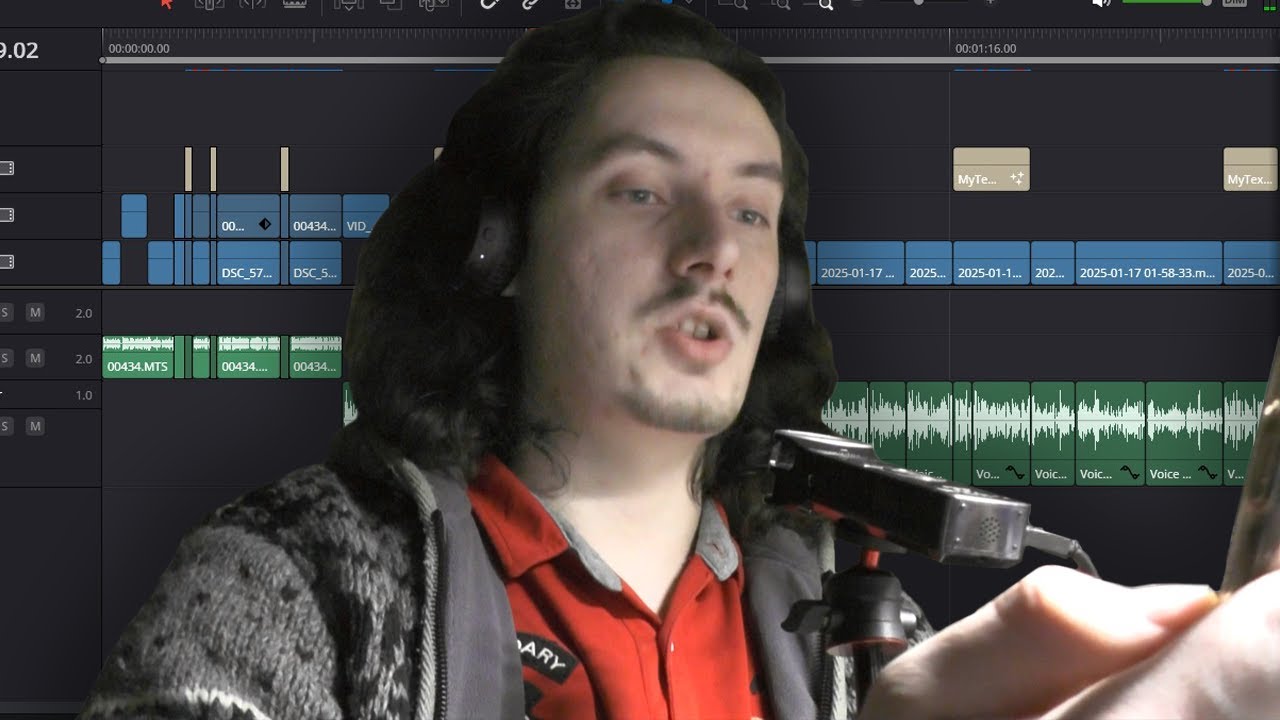1280x720 pixels.
Task: Select the 202... video clip
Action: click(x=1053, y=263)
